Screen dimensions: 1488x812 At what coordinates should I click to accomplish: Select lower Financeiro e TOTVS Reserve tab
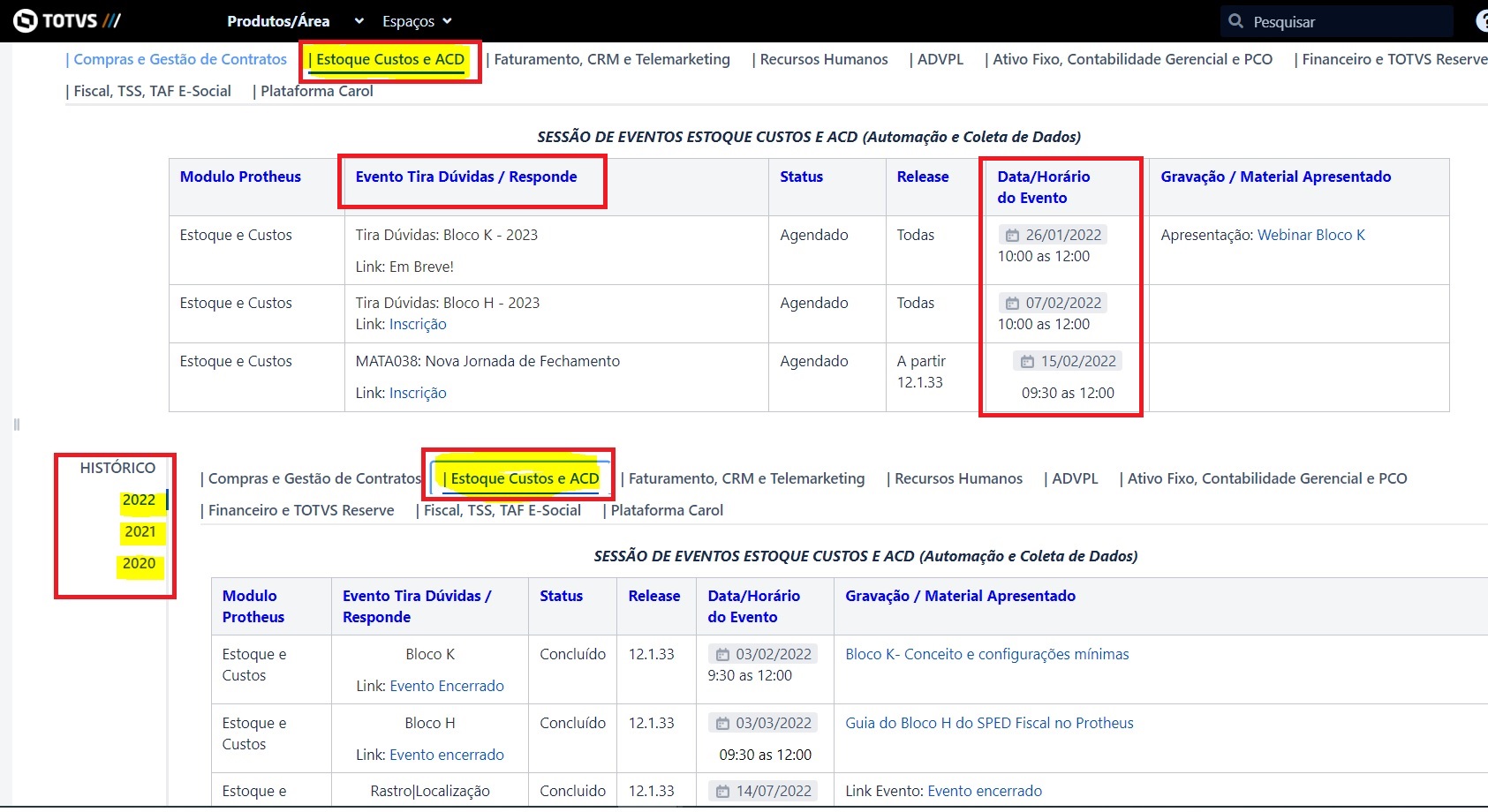pyautogui.click(x=298, y=510)
